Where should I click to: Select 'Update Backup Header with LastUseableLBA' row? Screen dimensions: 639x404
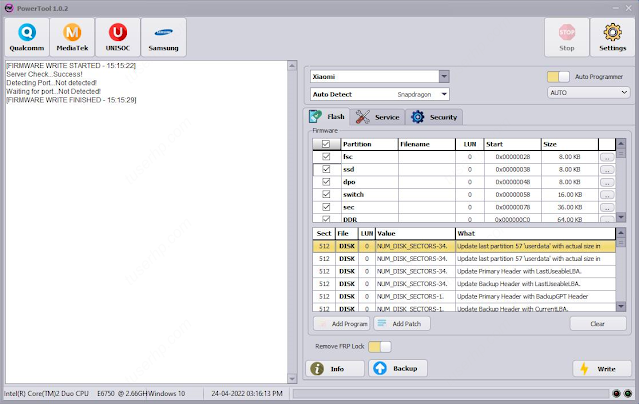(464, 284)
